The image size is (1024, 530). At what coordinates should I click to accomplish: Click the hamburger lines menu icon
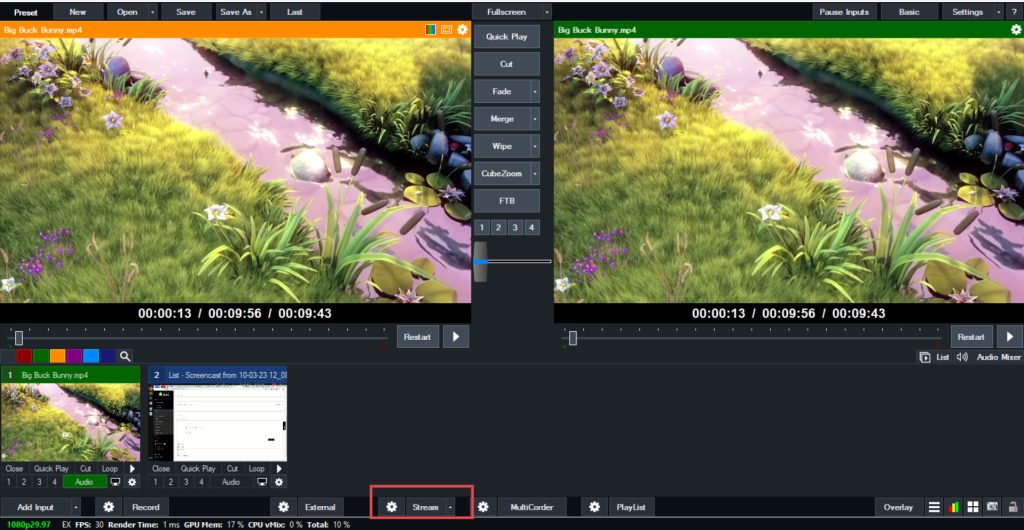pyautogui.click(x=935, y=507)
